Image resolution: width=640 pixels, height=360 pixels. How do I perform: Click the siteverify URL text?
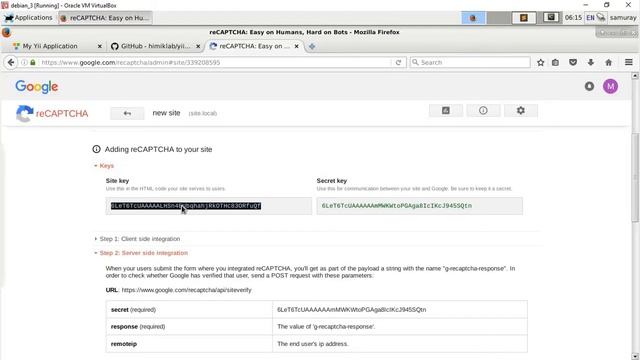click(x=187, y=290)
